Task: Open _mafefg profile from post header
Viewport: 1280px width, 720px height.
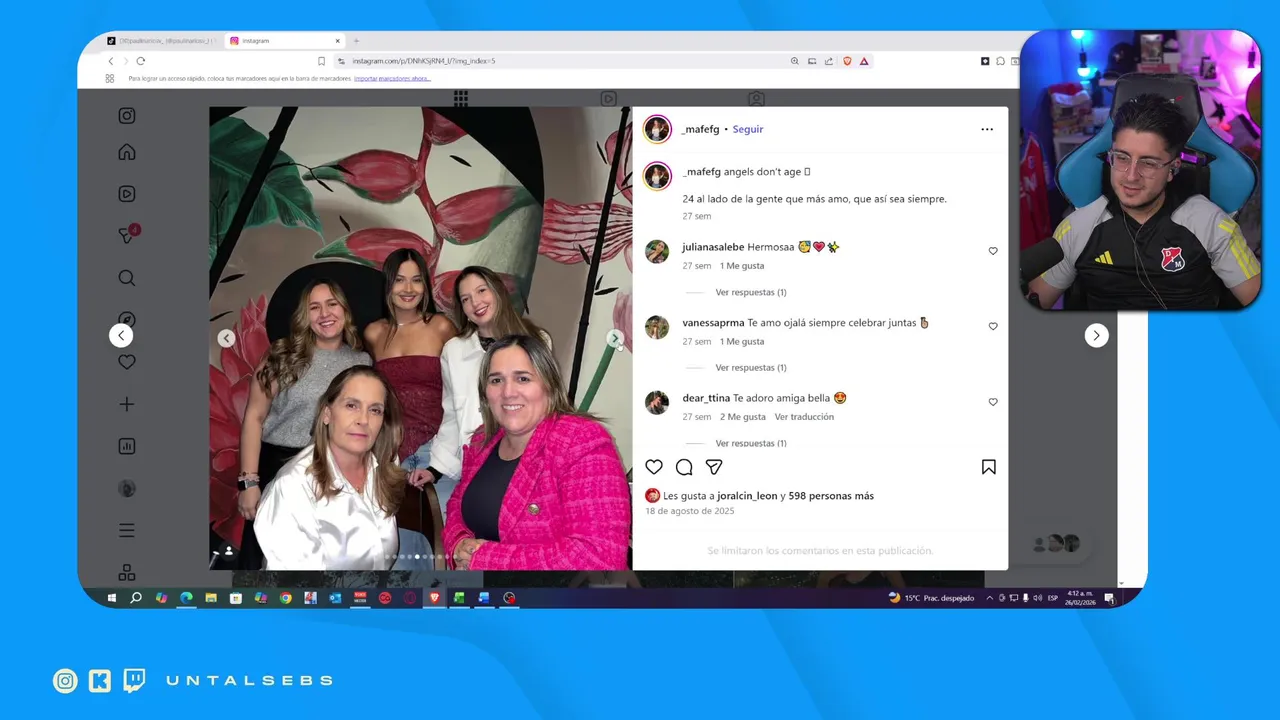Action: click(x=701, y=129)
